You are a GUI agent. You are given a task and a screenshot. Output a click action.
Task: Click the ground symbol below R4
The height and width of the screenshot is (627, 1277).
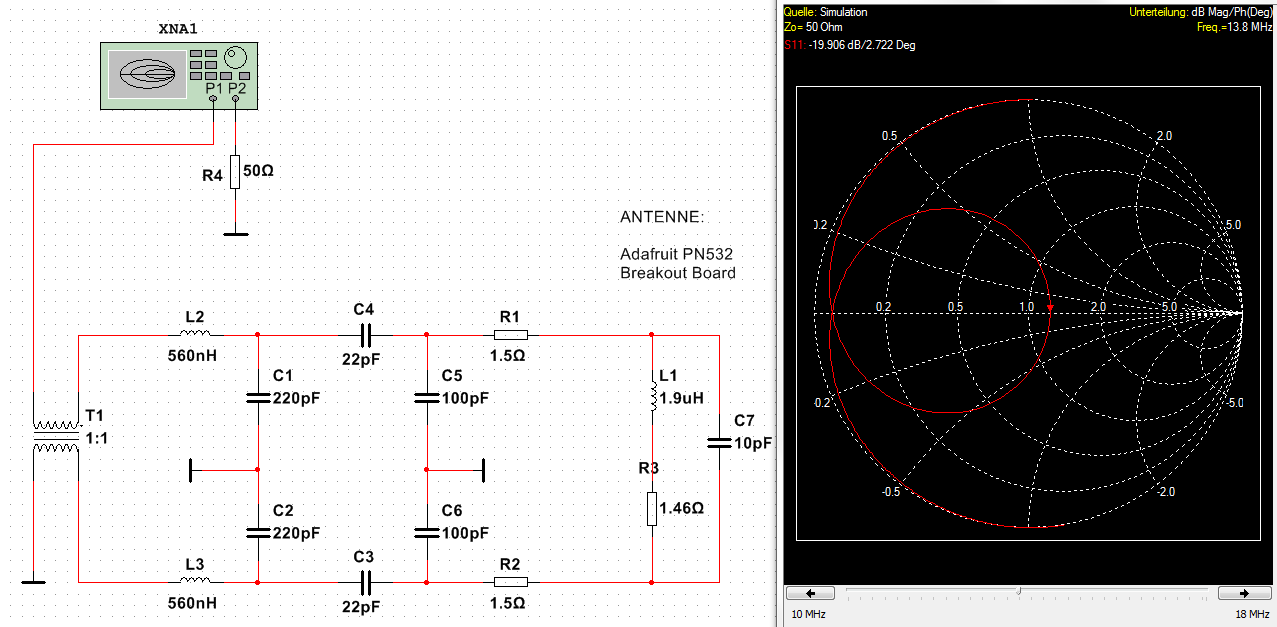(x=235, y=235)
